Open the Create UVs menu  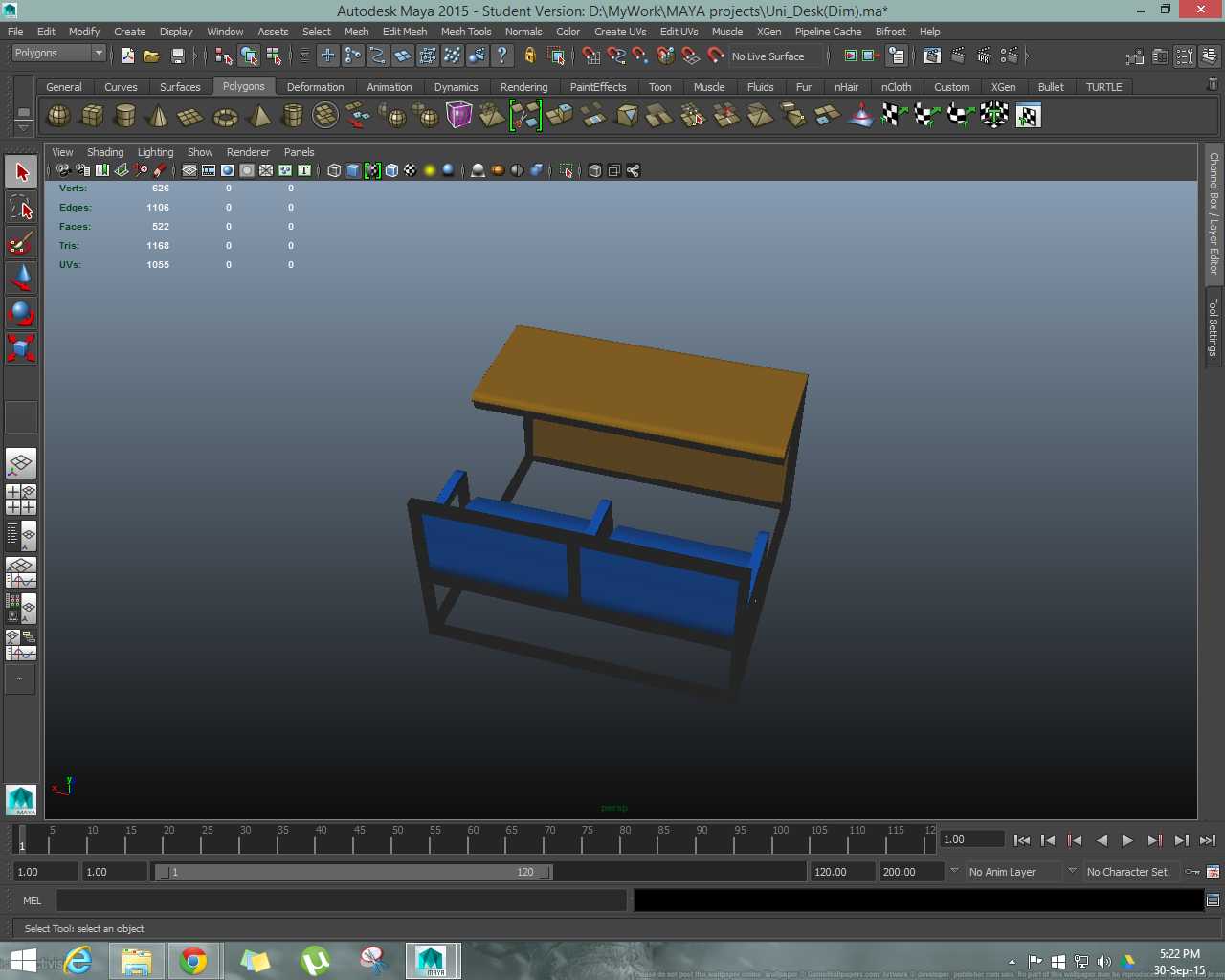click(620, 32)
